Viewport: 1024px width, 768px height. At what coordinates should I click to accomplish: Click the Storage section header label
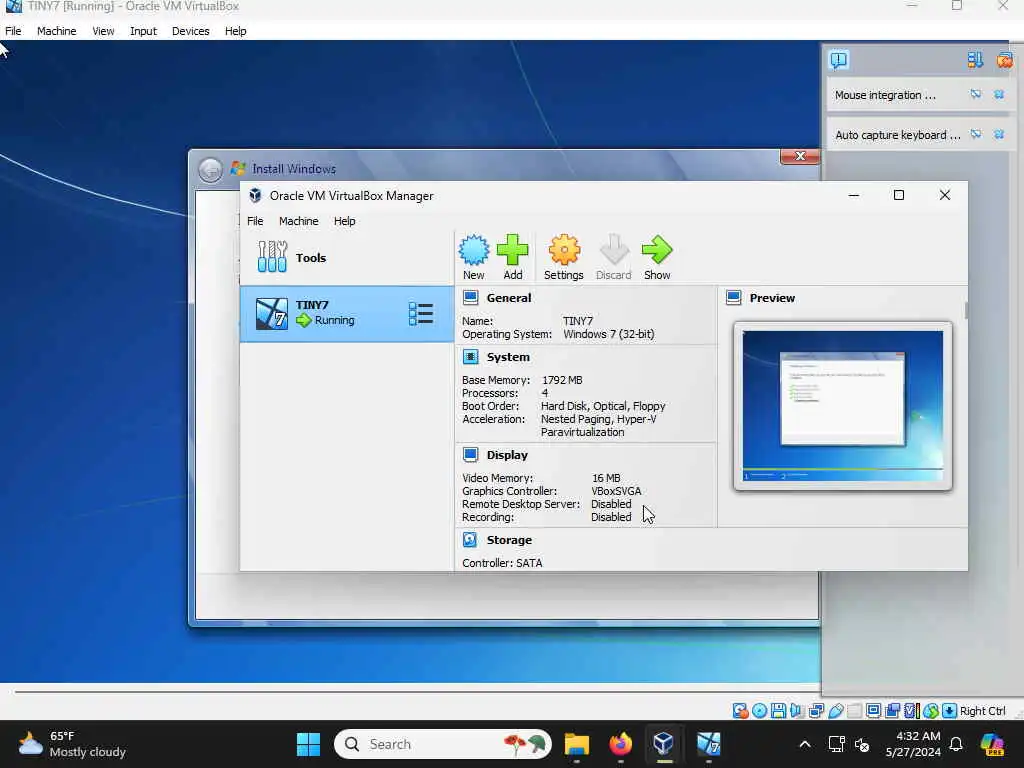509,540
